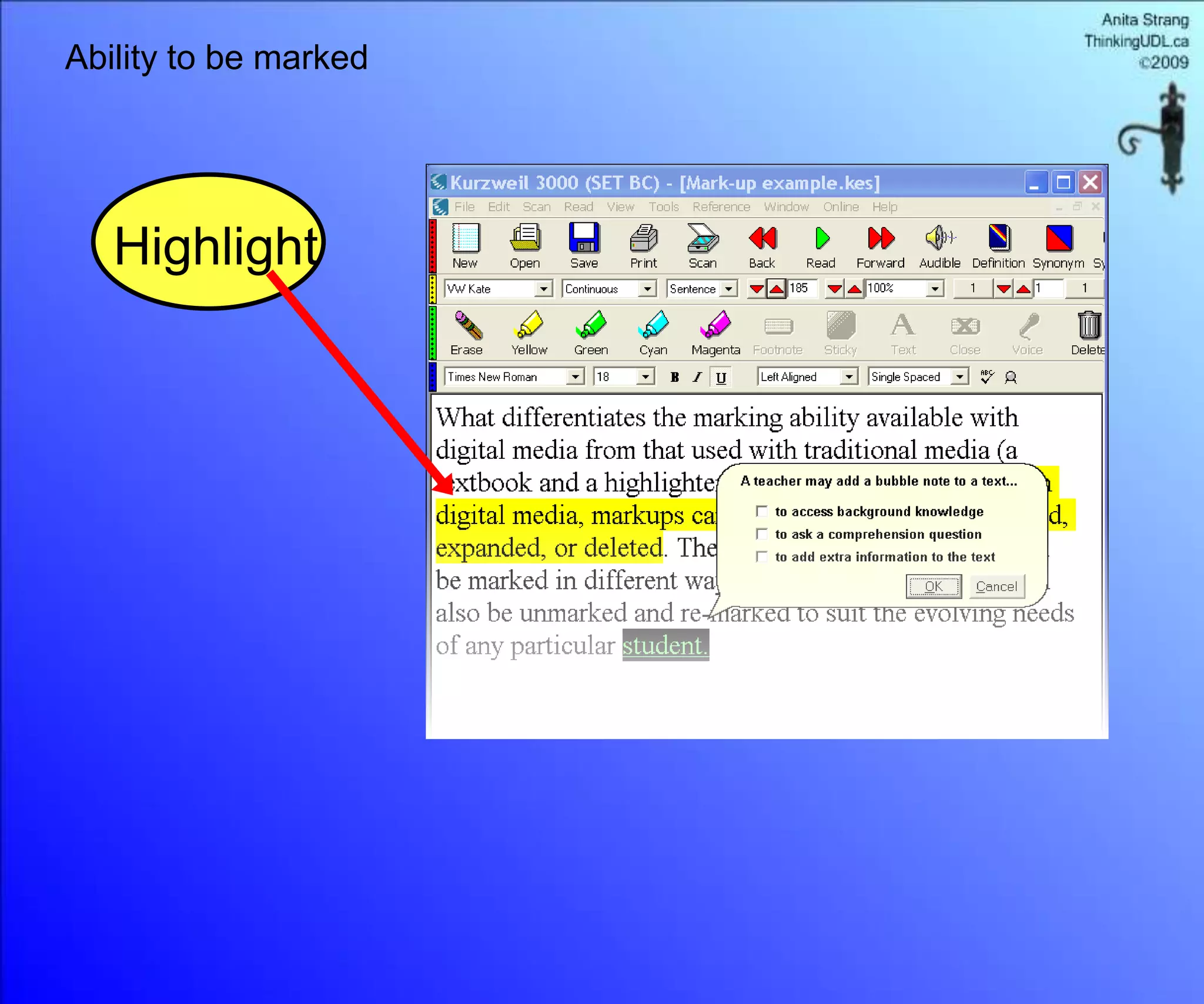Image resolution: width=1204 pixels, height=1004 pixels.
Task: Click the spell check ABC icon
Action: (x=987, y=376)
